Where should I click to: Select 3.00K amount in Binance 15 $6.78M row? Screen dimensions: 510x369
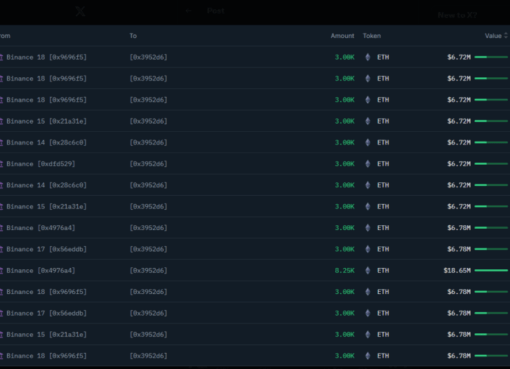345,334
